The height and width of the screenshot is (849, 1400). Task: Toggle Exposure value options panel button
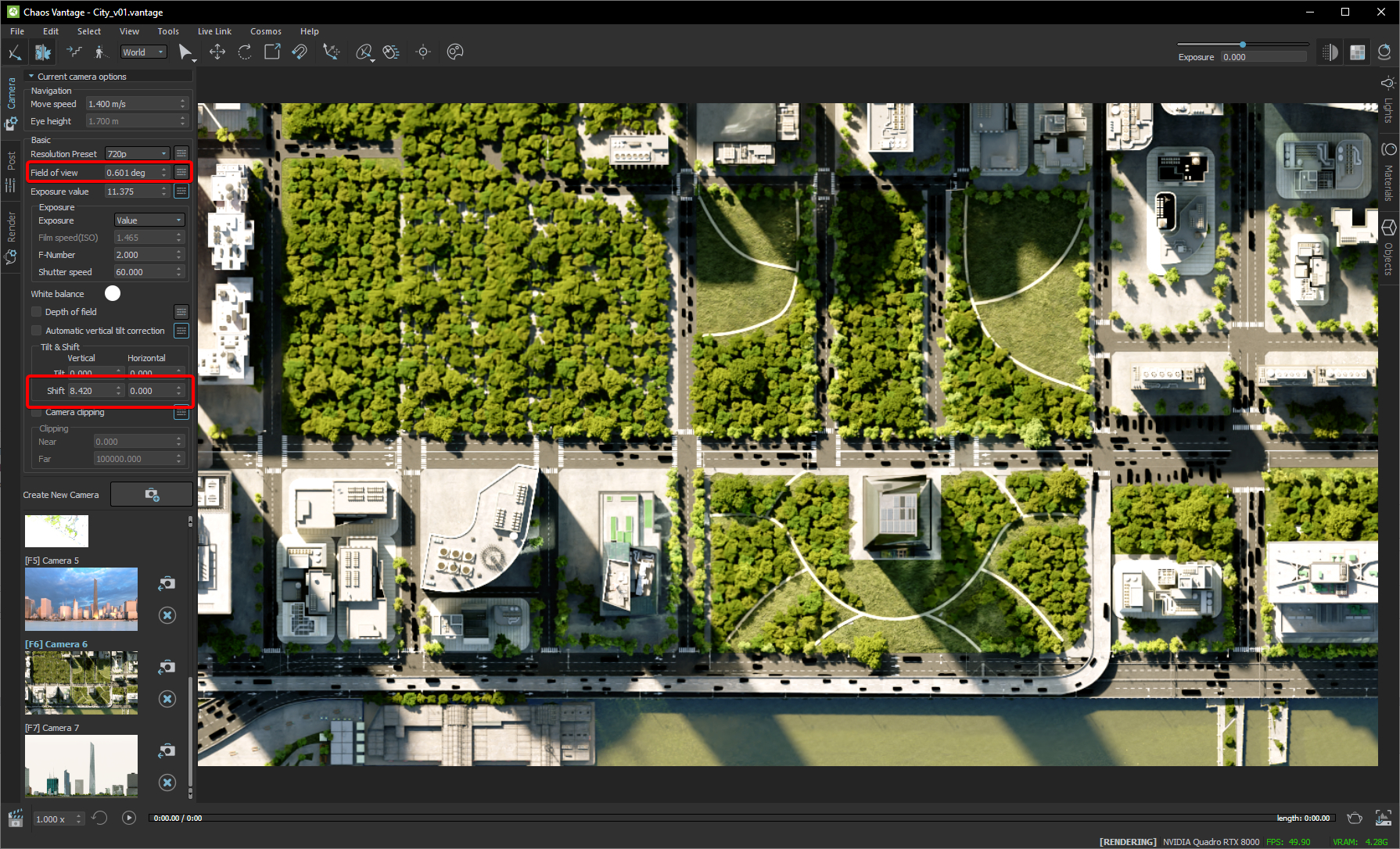click(x=181, y=191)
